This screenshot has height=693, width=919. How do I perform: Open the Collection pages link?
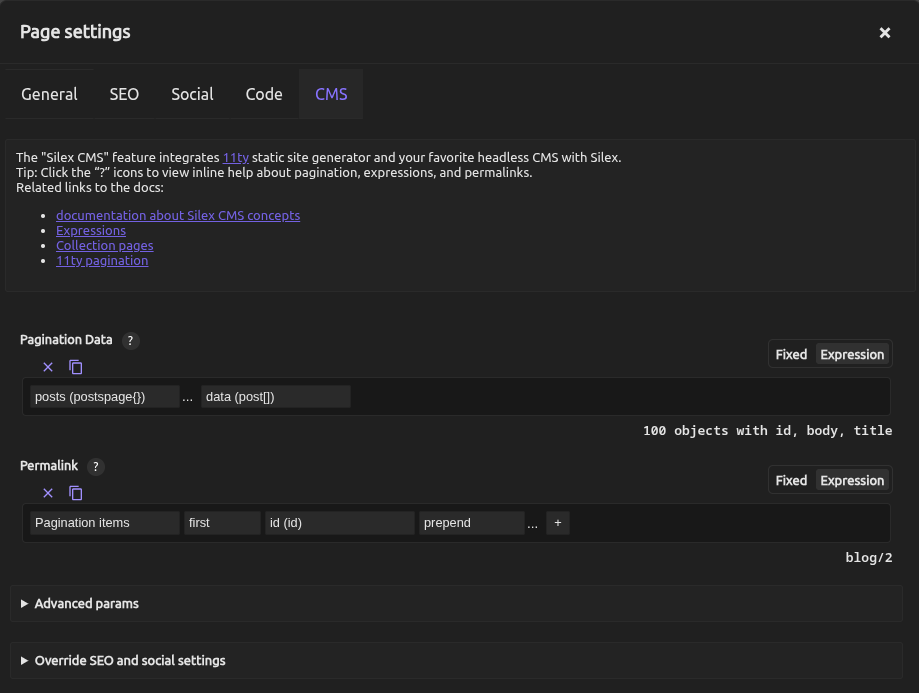pyautogui.click(x=104, y=246)
